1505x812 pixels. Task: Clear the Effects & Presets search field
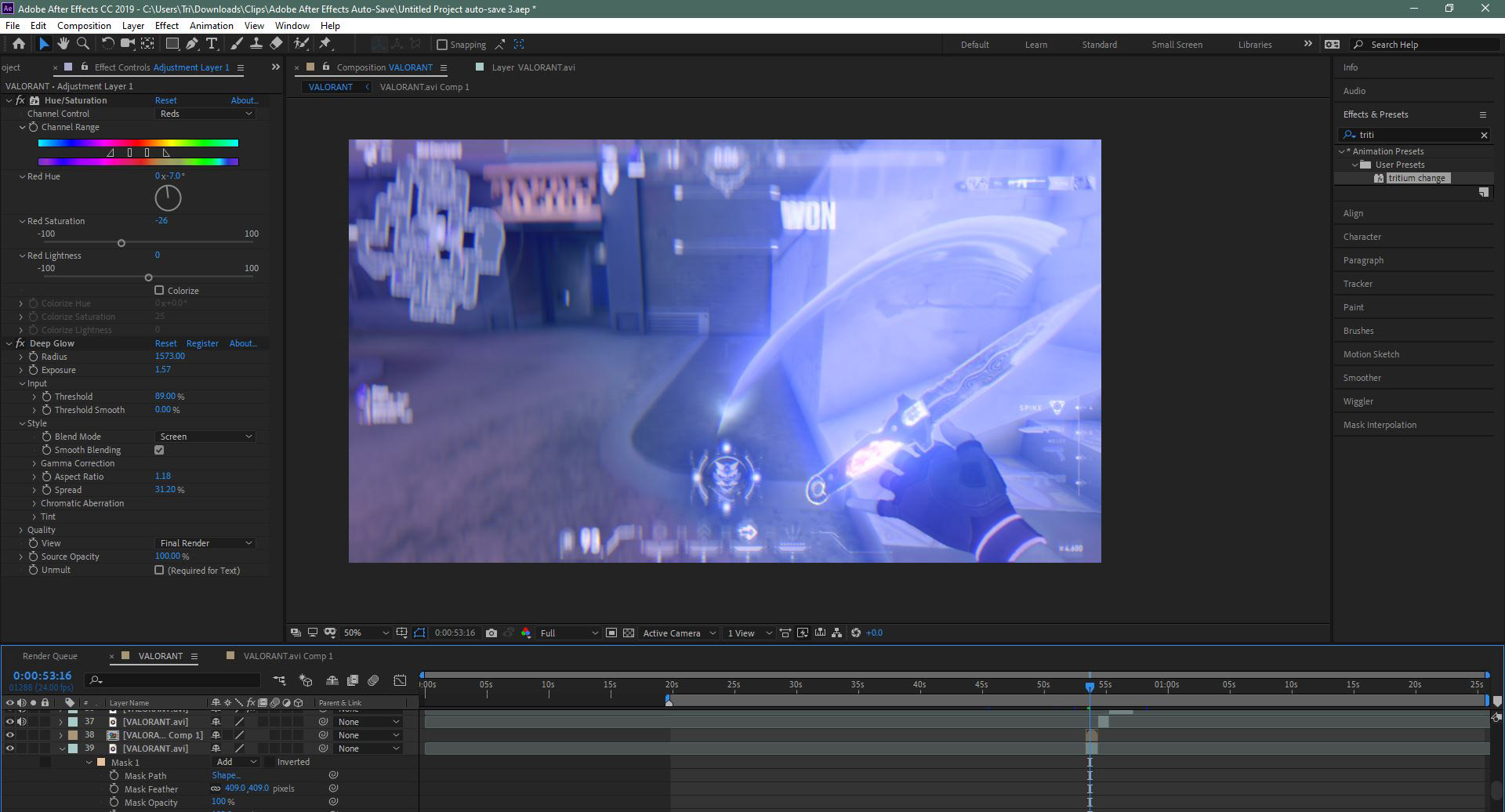click(1484, 135)
